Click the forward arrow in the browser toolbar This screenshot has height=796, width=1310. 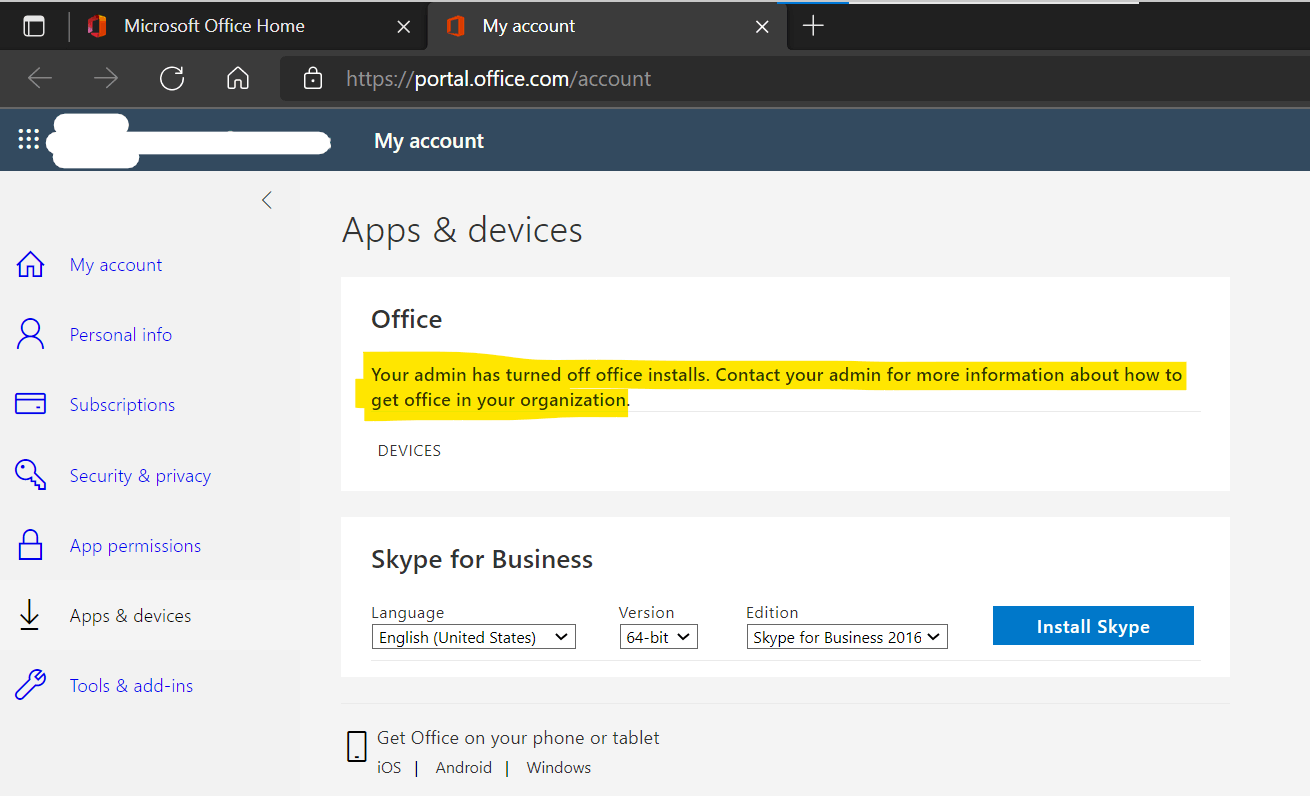[x=106, y=78]
